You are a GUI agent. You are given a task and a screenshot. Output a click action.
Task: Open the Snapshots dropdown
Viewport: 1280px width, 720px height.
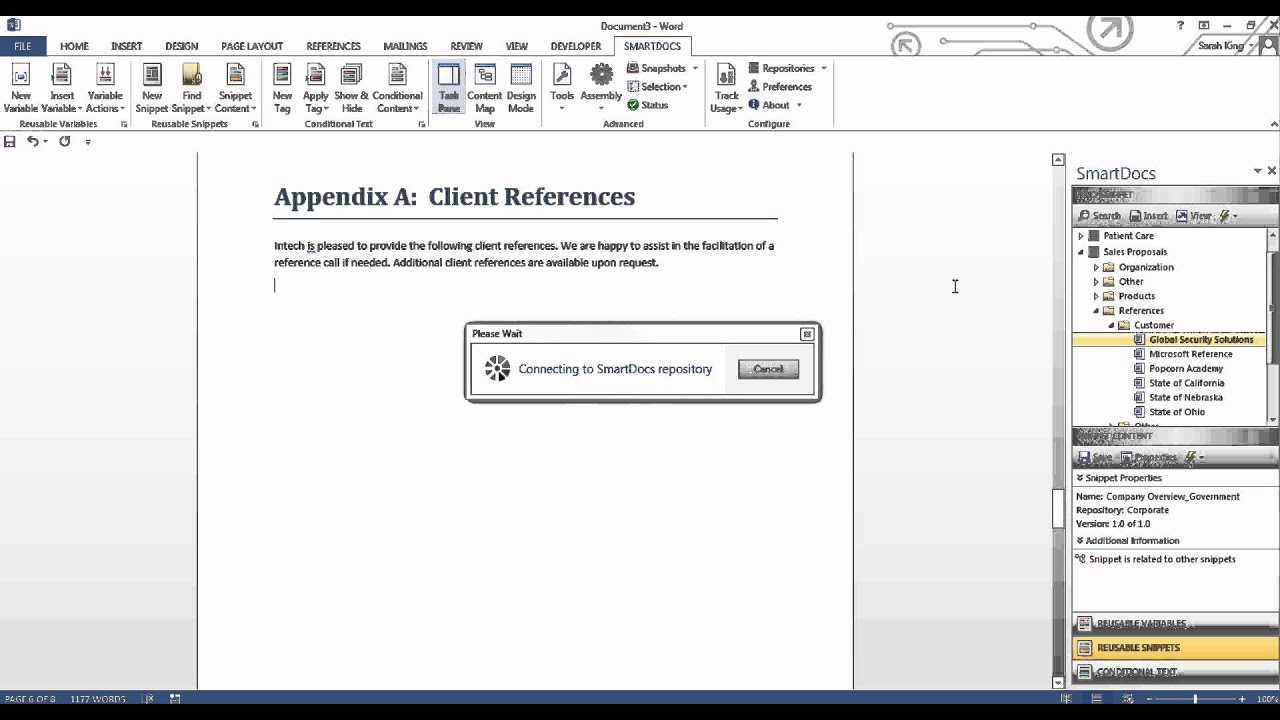(x=662, y=68)
